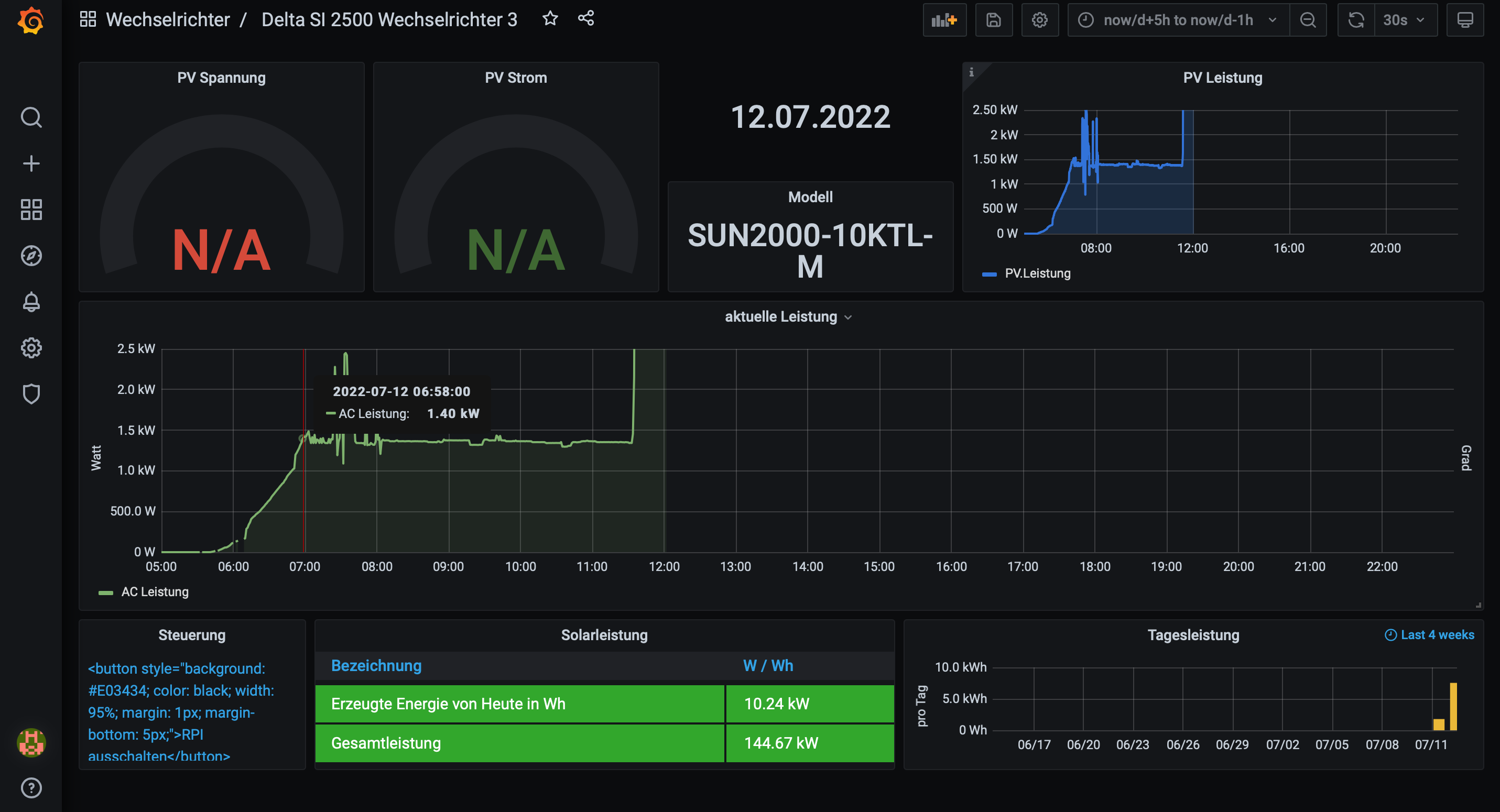Open the Explore compass icon

(31, 256)
